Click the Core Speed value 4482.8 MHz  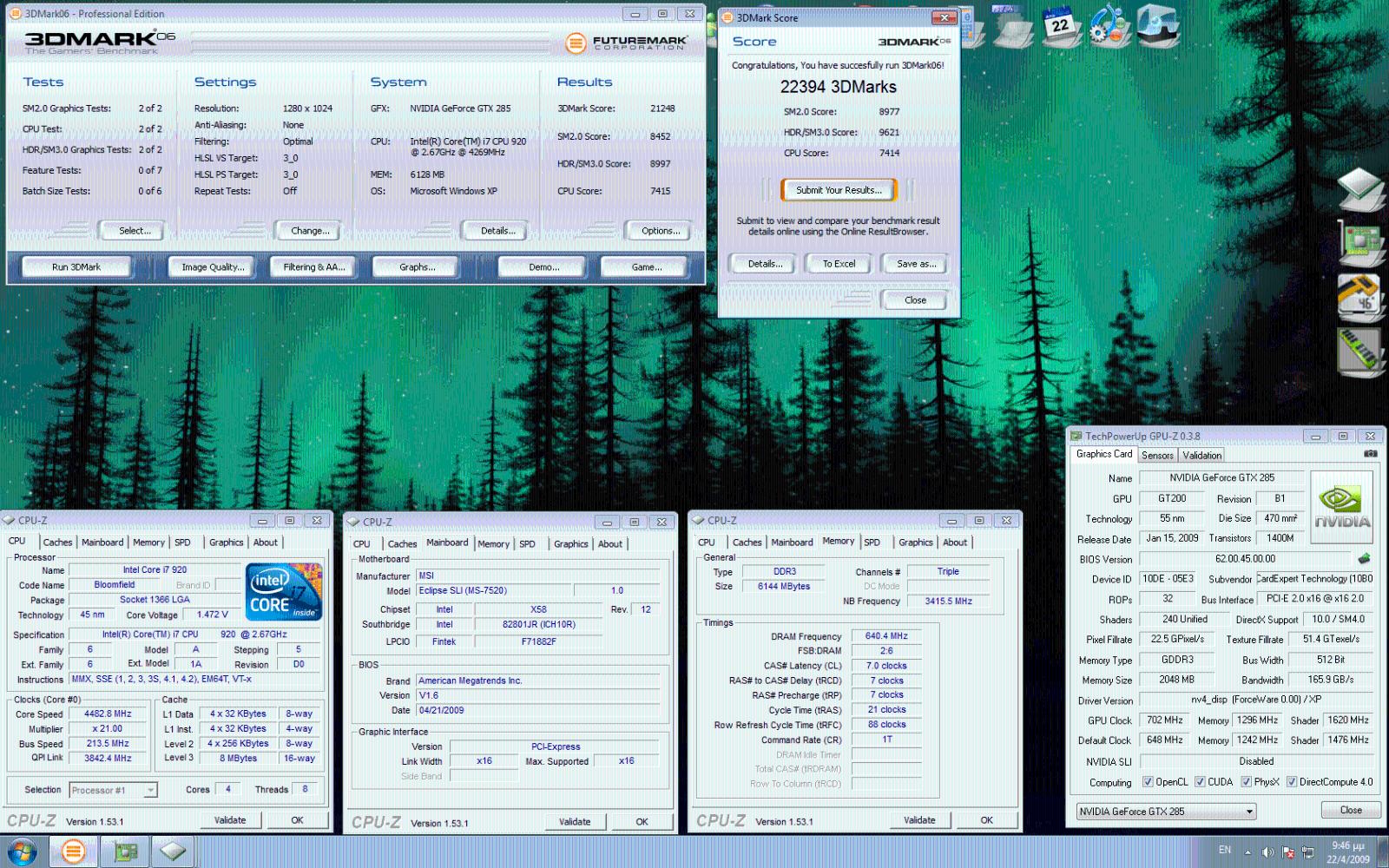(x=108, y=713)
